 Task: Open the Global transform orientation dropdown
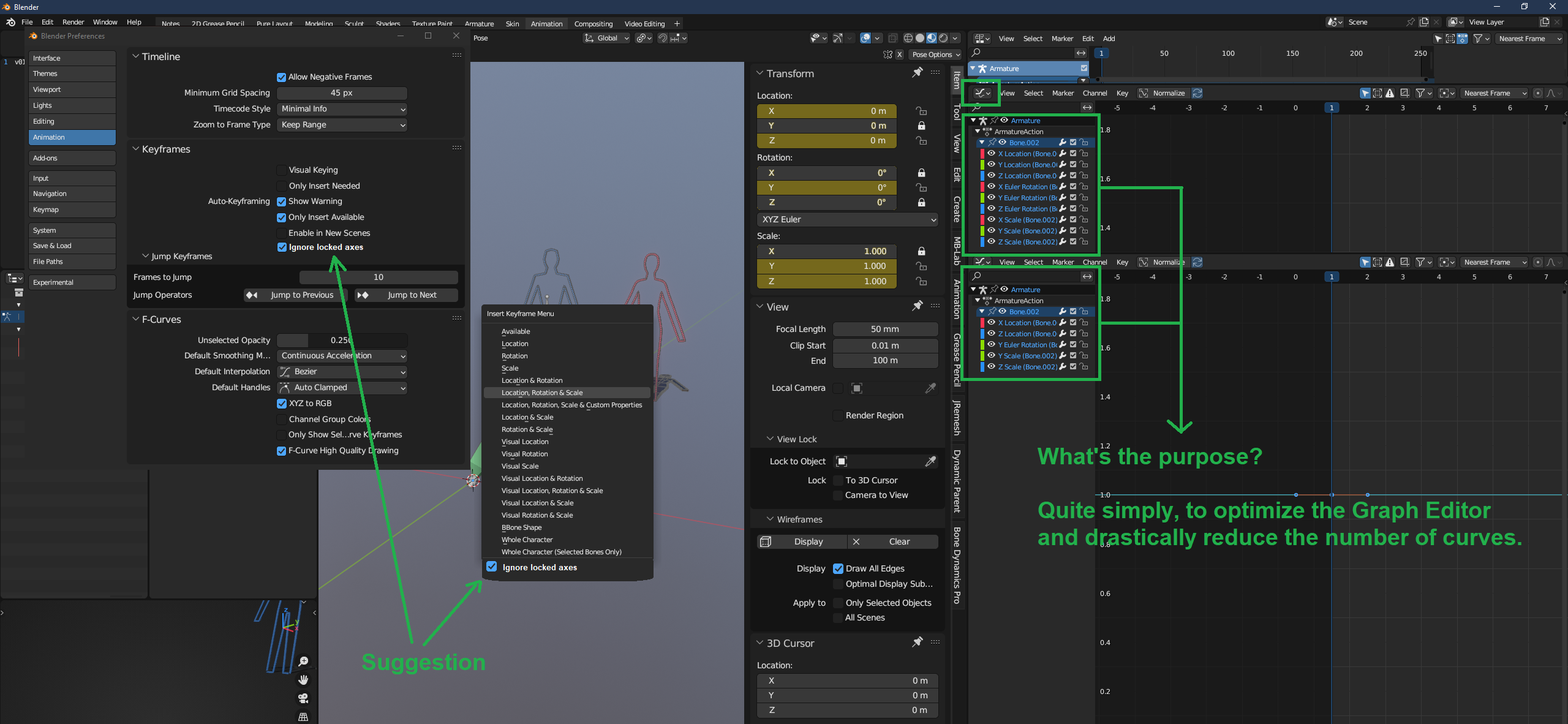pyautogui.click(x=607, y=38)
